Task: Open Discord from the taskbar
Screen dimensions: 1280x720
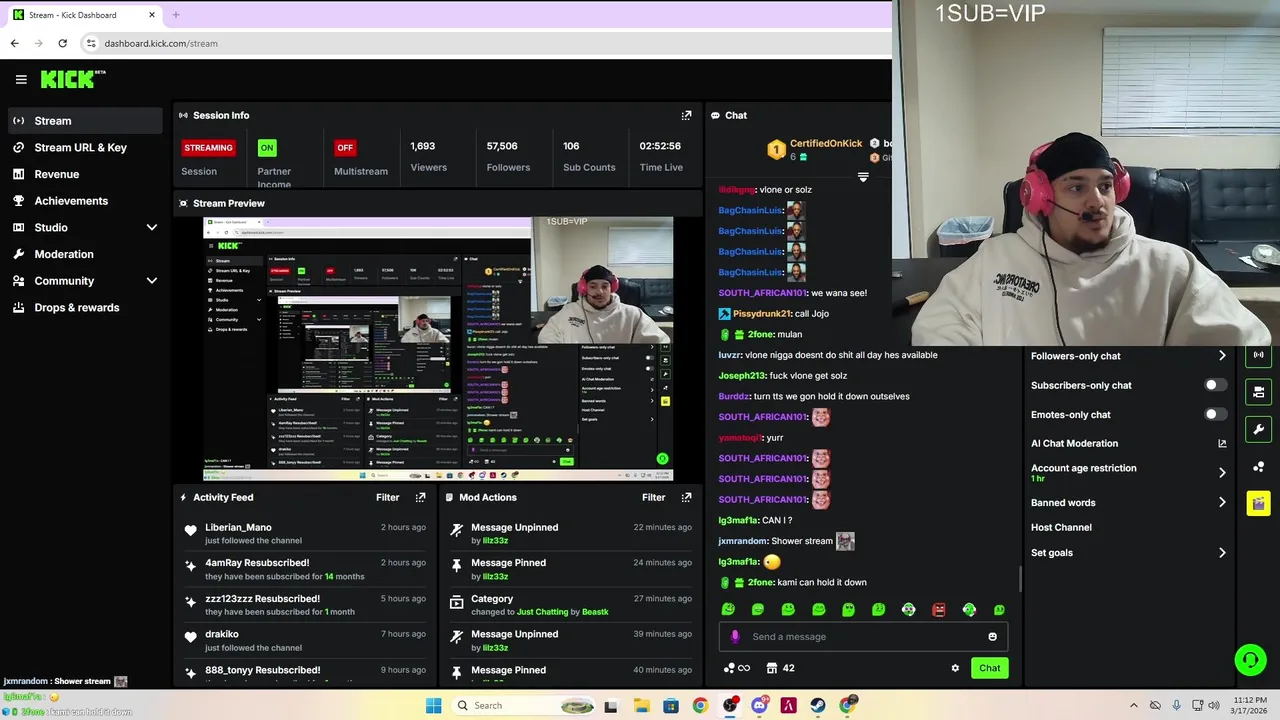Action: (x=759, y=706)
